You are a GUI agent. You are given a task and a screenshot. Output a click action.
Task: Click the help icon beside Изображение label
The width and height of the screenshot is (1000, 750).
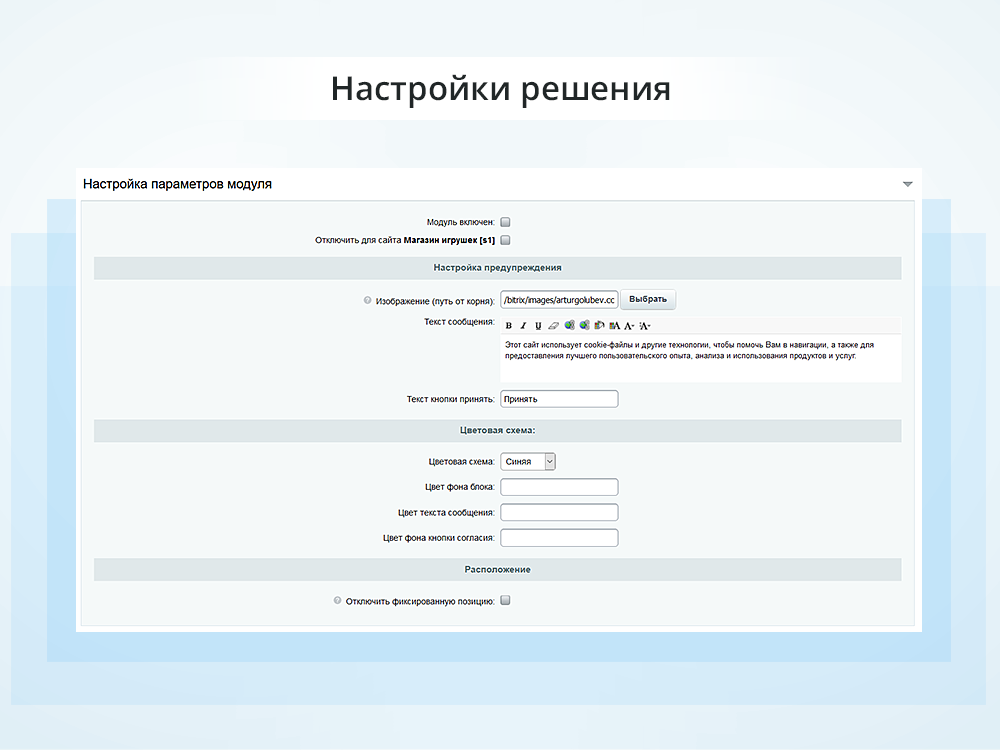pyautogui.click(x=367, y=299)
